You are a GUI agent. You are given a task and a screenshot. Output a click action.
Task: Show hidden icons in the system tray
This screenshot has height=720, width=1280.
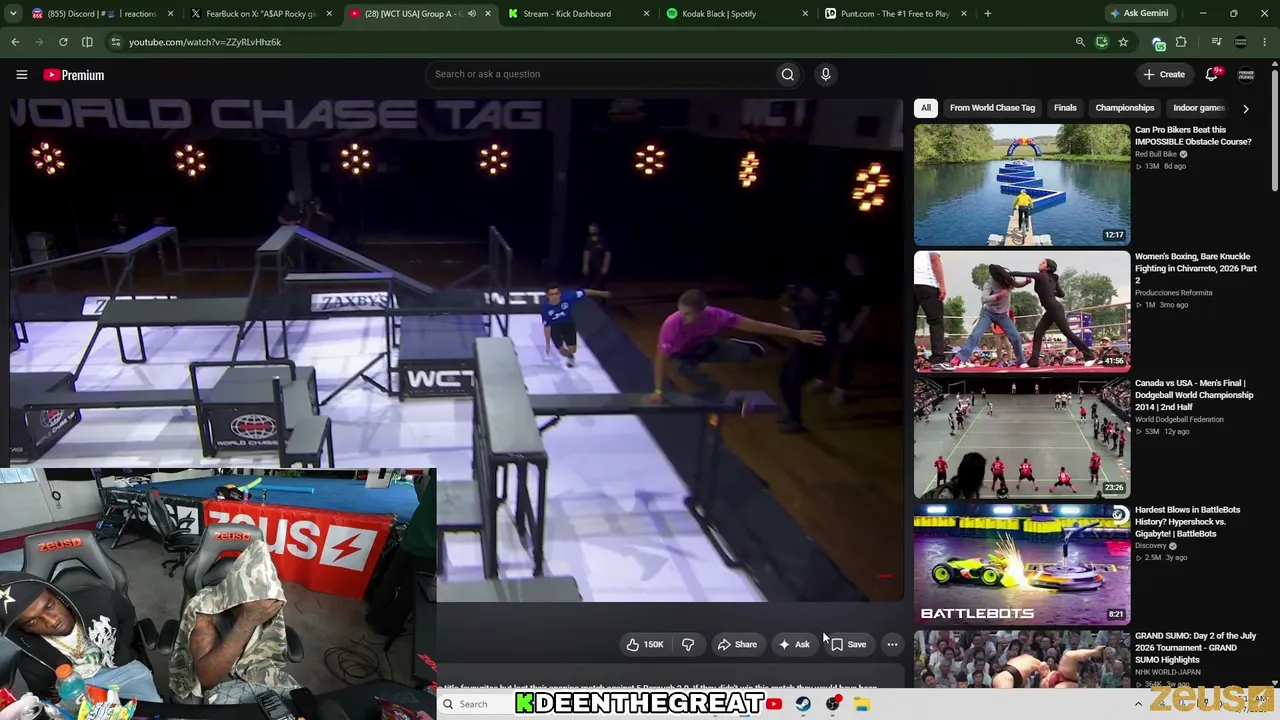1138,704
